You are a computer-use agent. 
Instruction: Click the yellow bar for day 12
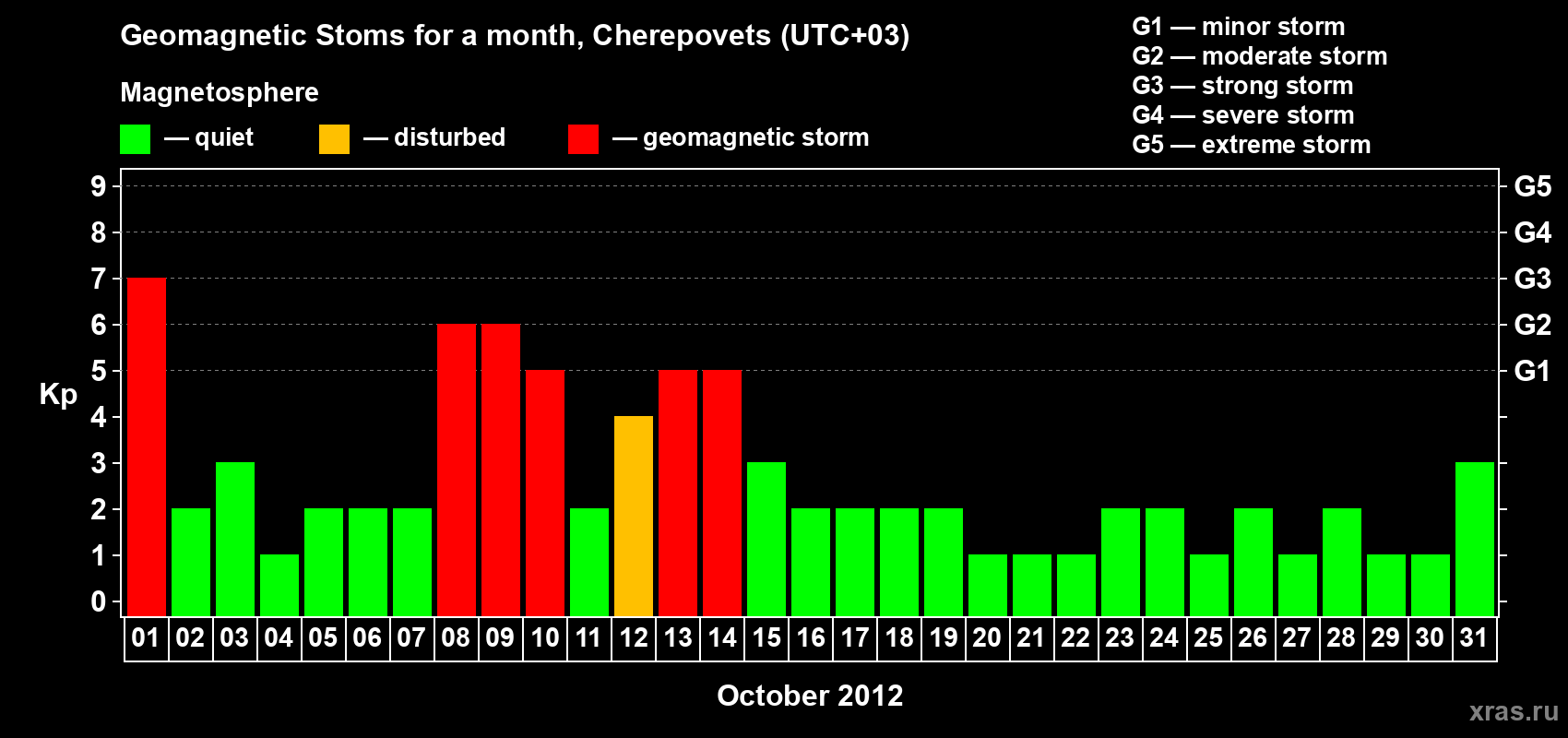click(x=634, y=517)
